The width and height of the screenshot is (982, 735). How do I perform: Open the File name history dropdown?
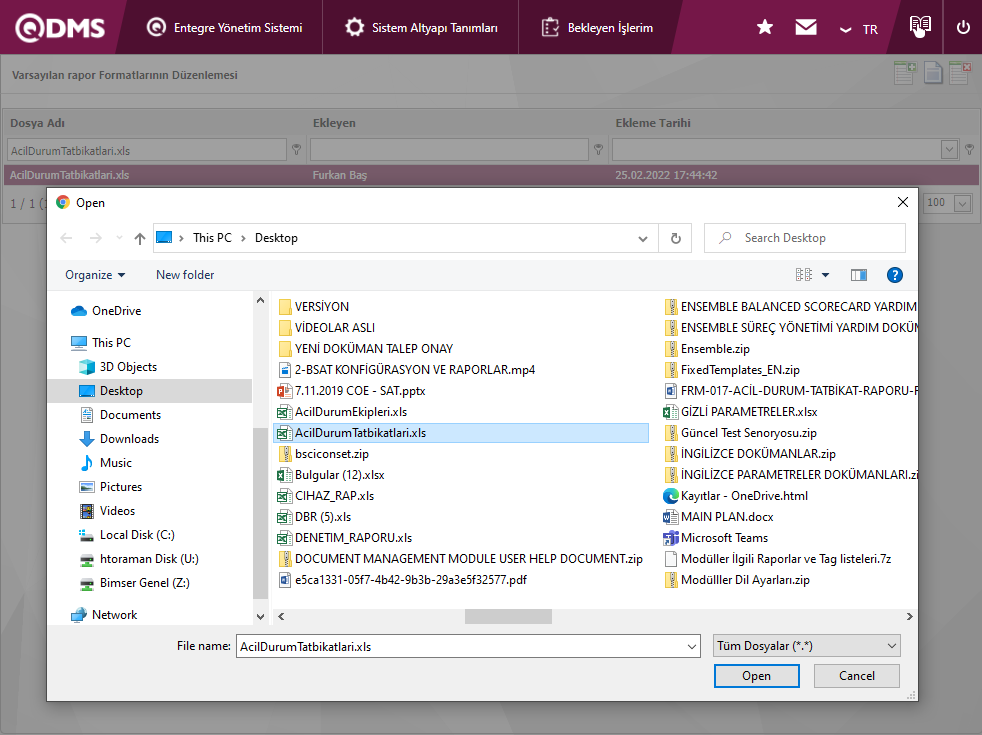click(692, 646)
